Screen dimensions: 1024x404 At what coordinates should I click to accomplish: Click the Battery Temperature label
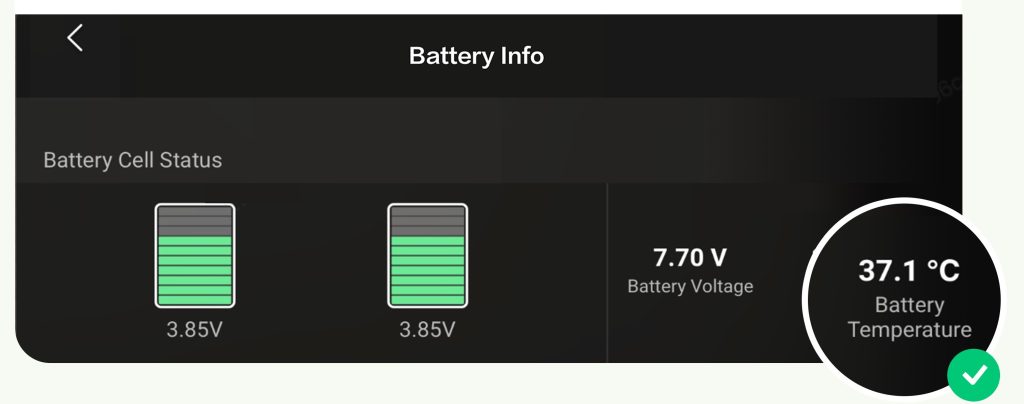909,317
